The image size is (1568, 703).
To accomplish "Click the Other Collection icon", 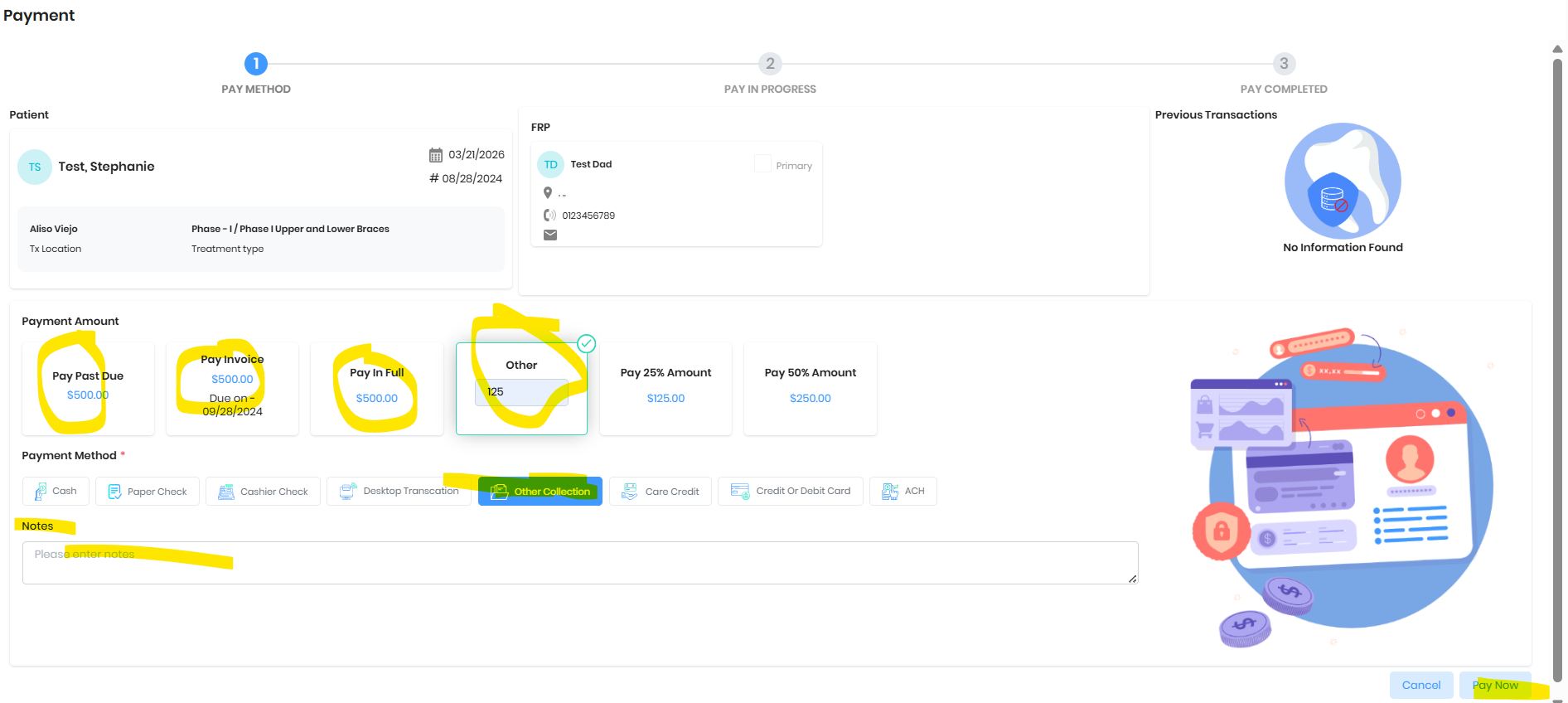I will pyautogui.click(x=499, y=492).
